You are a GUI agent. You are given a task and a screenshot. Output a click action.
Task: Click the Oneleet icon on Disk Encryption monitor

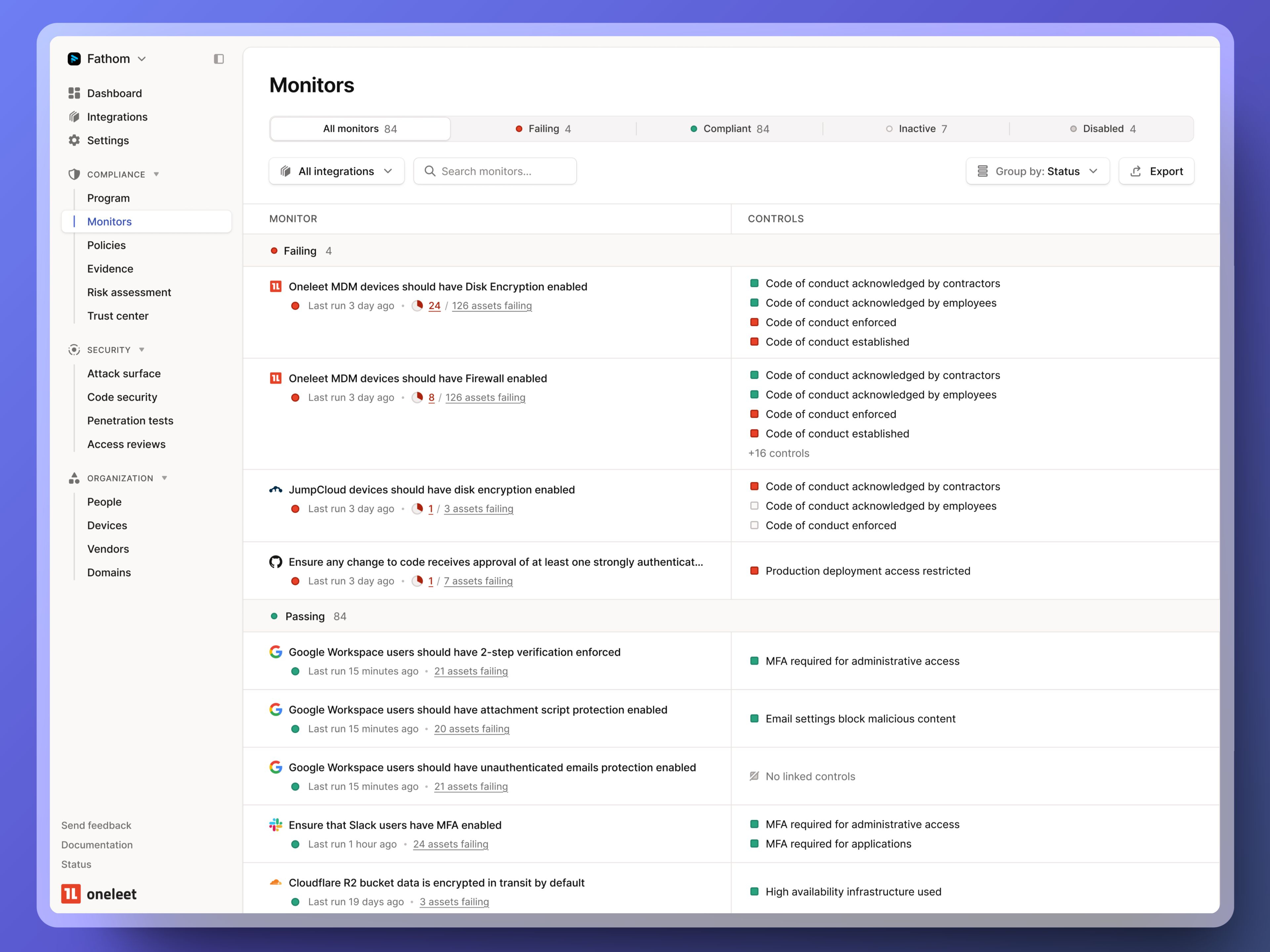point(275,286)
